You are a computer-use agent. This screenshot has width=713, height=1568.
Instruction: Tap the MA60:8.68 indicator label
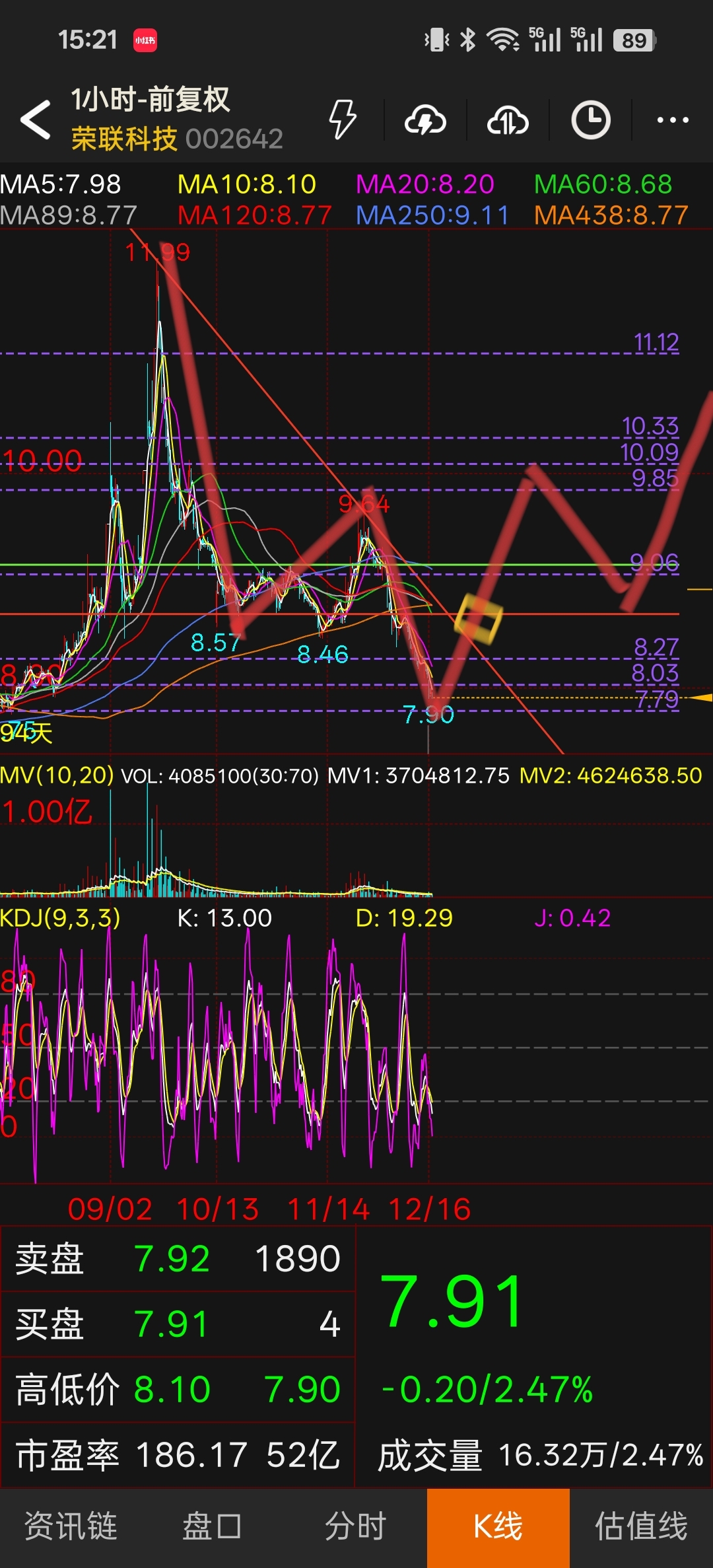603,184
